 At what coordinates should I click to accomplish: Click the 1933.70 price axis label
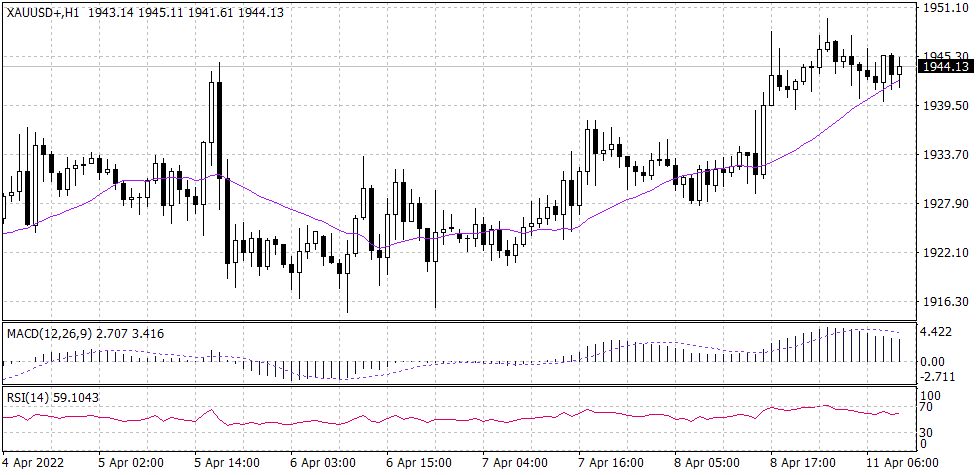click(x=944, y=154)
